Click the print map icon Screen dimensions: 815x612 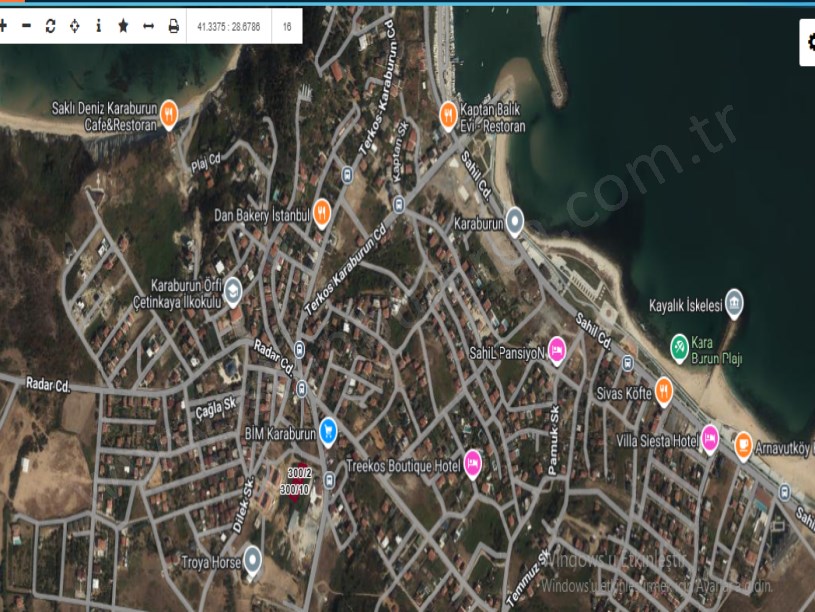(174, 25)
